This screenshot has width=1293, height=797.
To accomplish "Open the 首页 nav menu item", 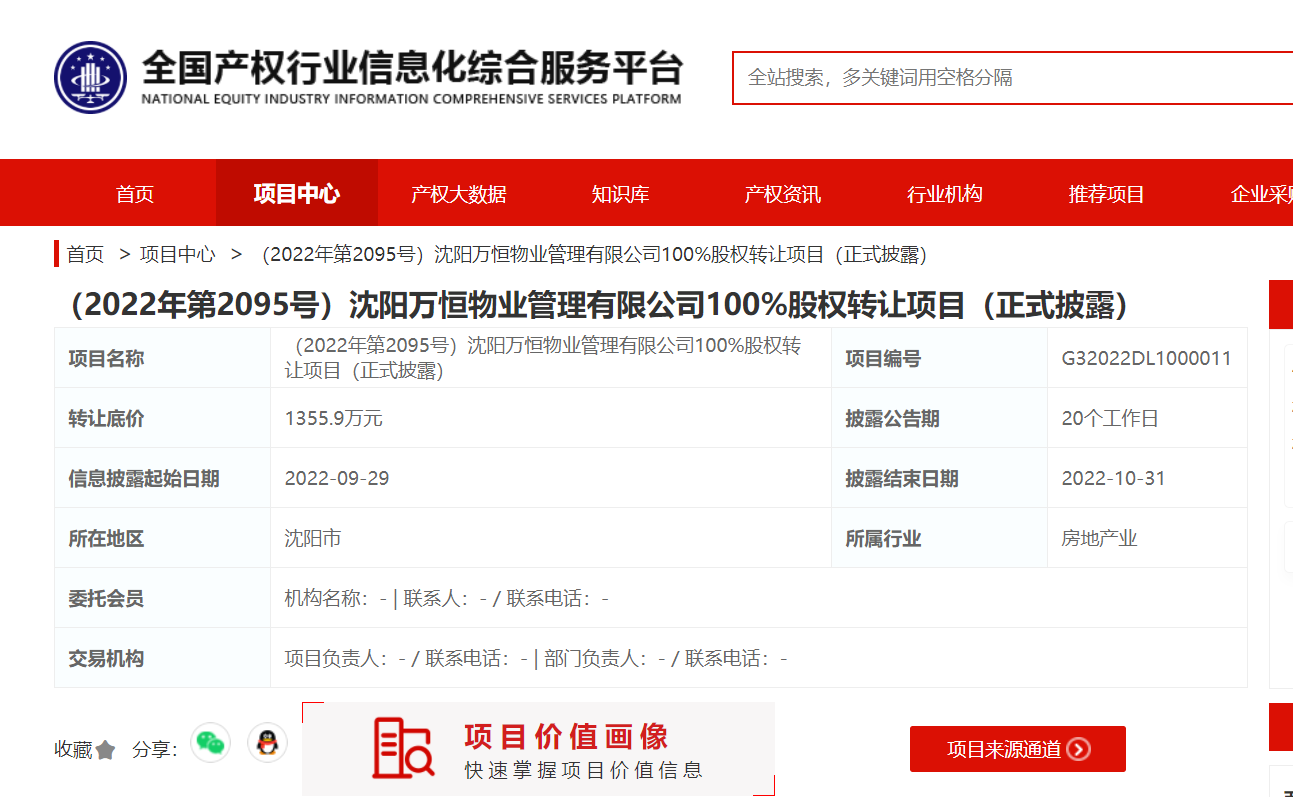I will click(135, 194).
